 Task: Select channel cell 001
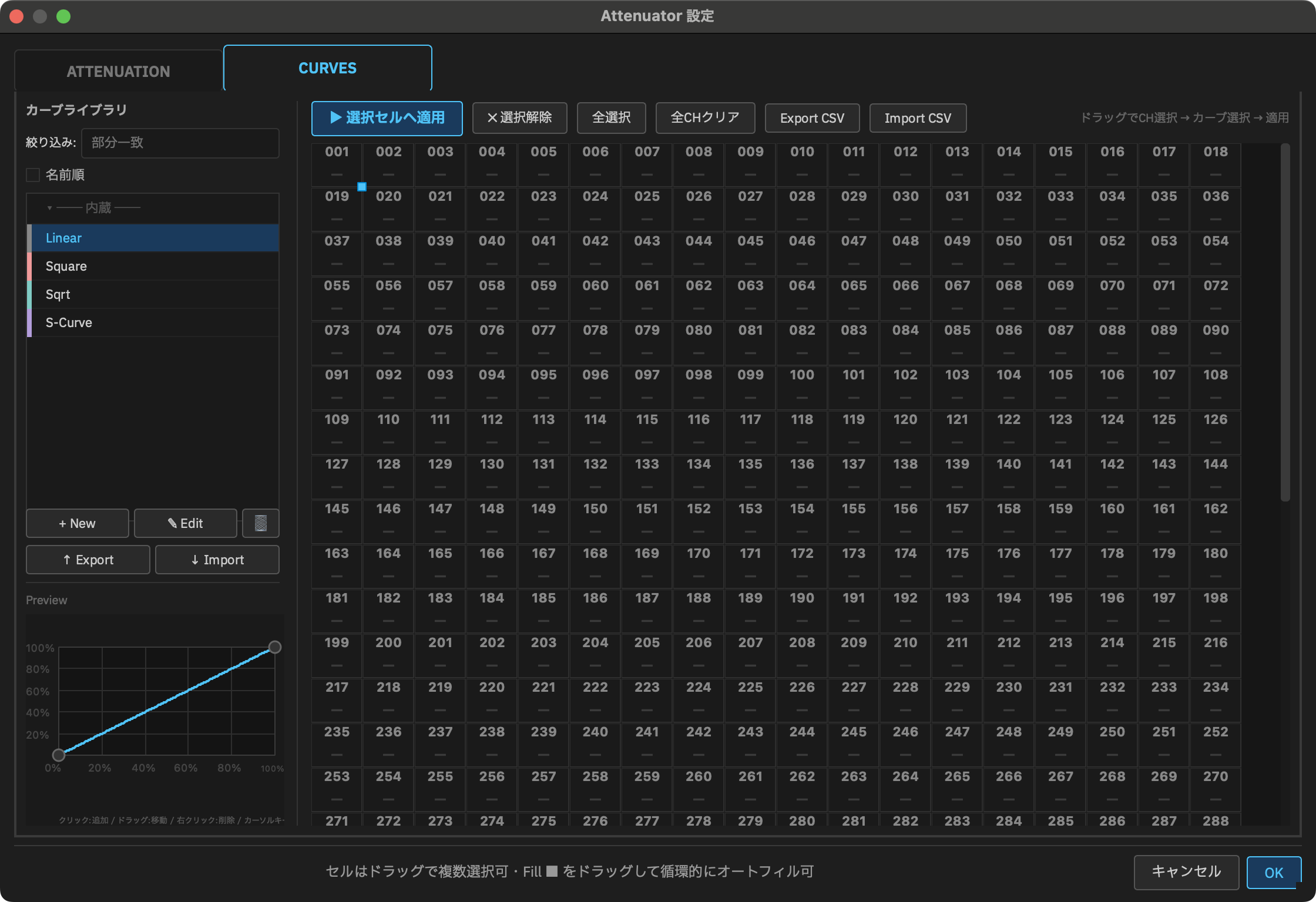(x=337, y=164)
